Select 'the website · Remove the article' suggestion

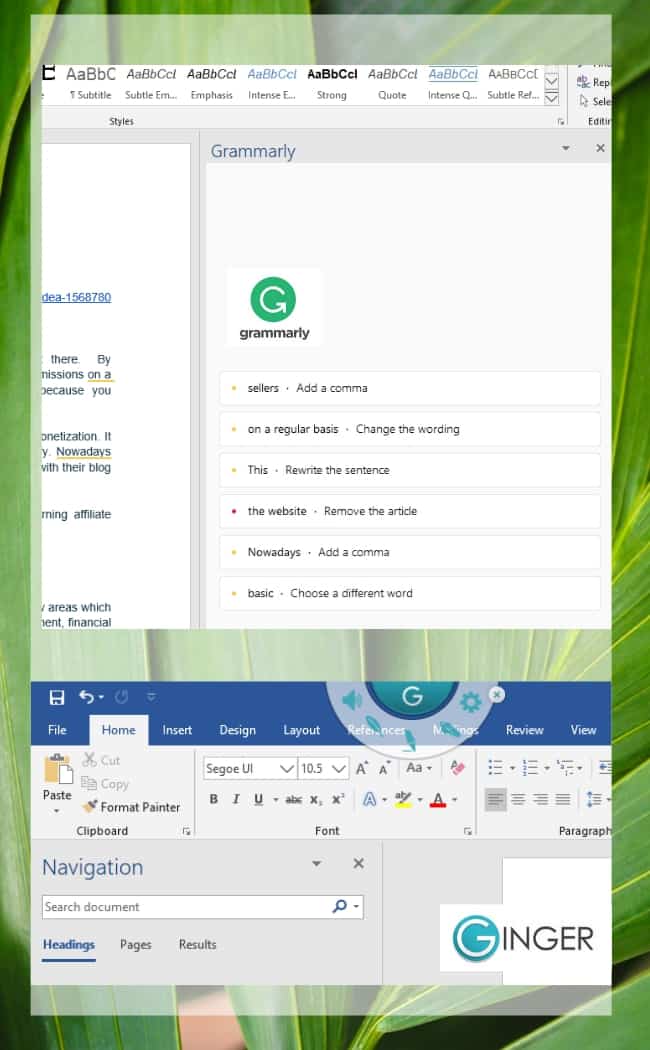click(x=410, y=511)
